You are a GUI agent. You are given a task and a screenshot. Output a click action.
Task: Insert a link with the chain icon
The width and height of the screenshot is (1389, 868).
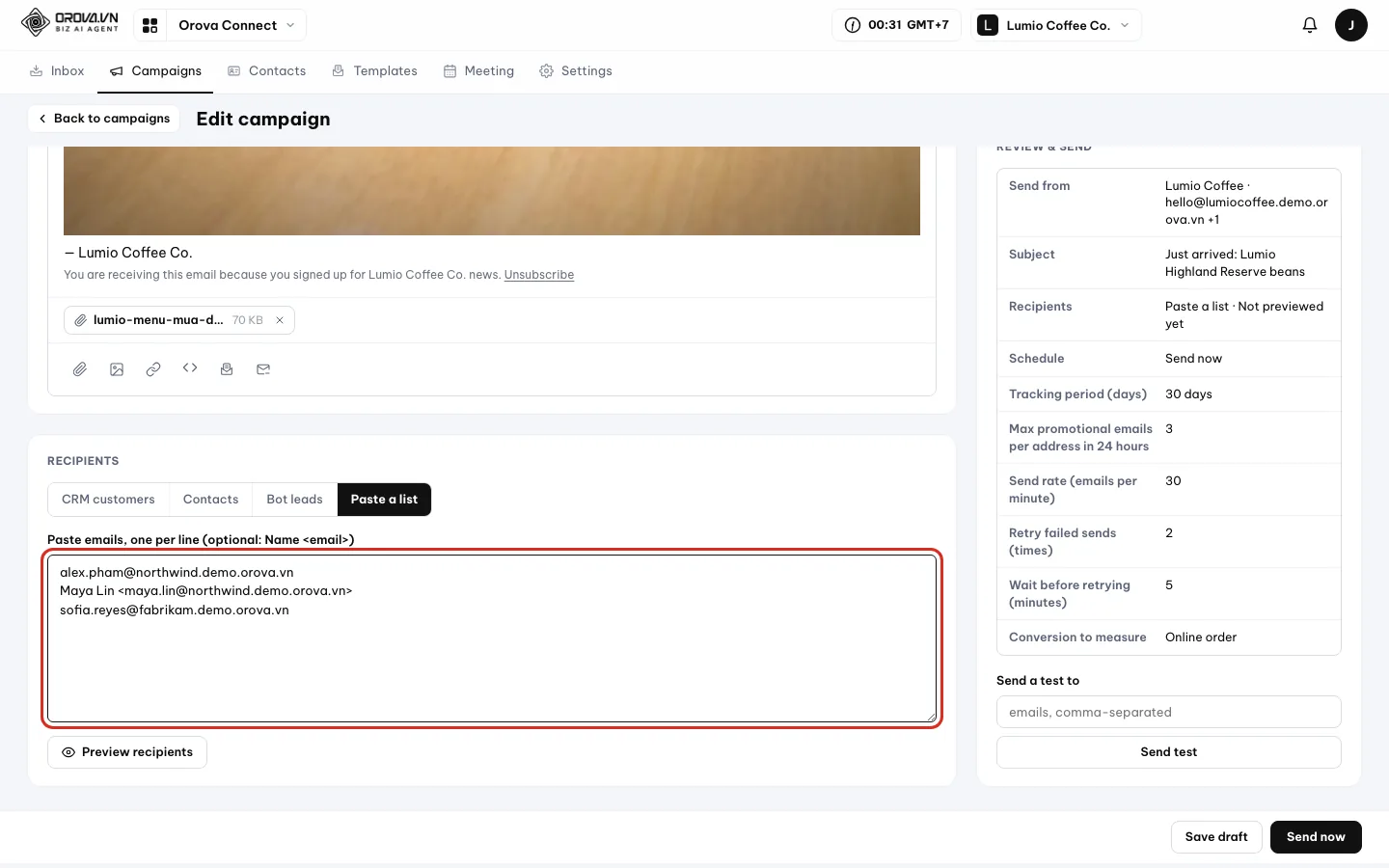tap(153, 369)
